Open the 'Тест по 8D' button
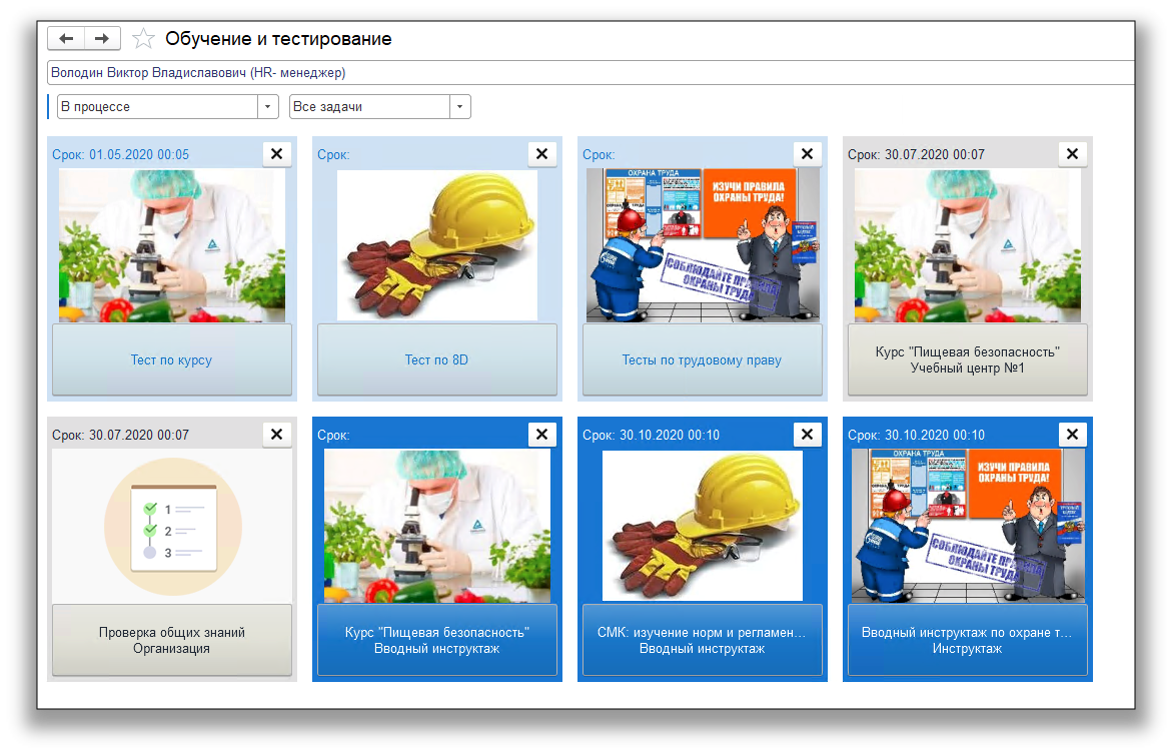Image resolution: width=1173 pixels, height=754 pixels. click(437, 360)
